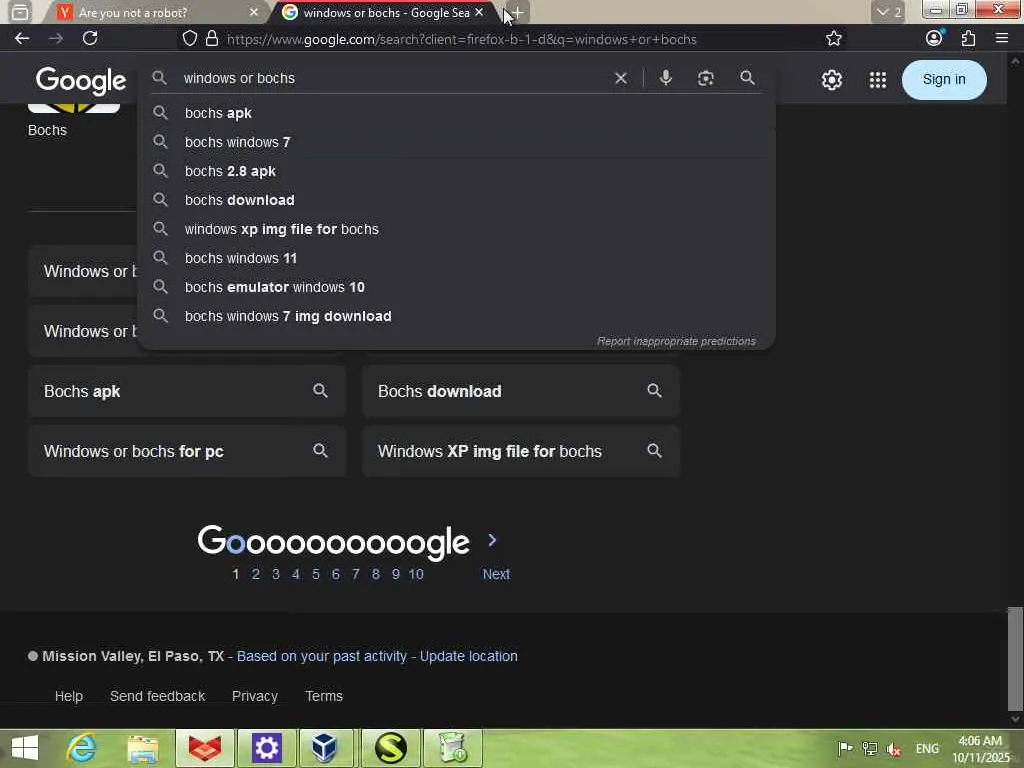
Task: Open File Explorer from the taskbar
Action: point(143,748)
